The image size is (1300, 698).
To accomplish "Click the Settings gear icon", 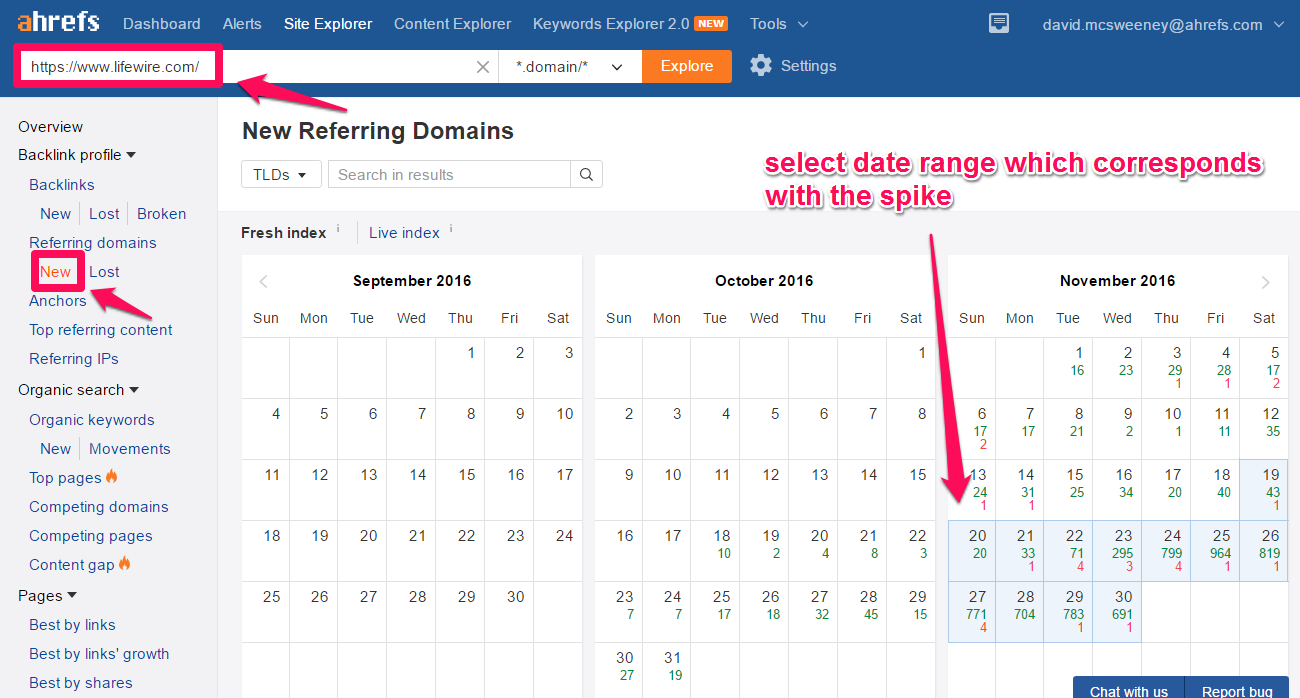I will click(761, 66).
